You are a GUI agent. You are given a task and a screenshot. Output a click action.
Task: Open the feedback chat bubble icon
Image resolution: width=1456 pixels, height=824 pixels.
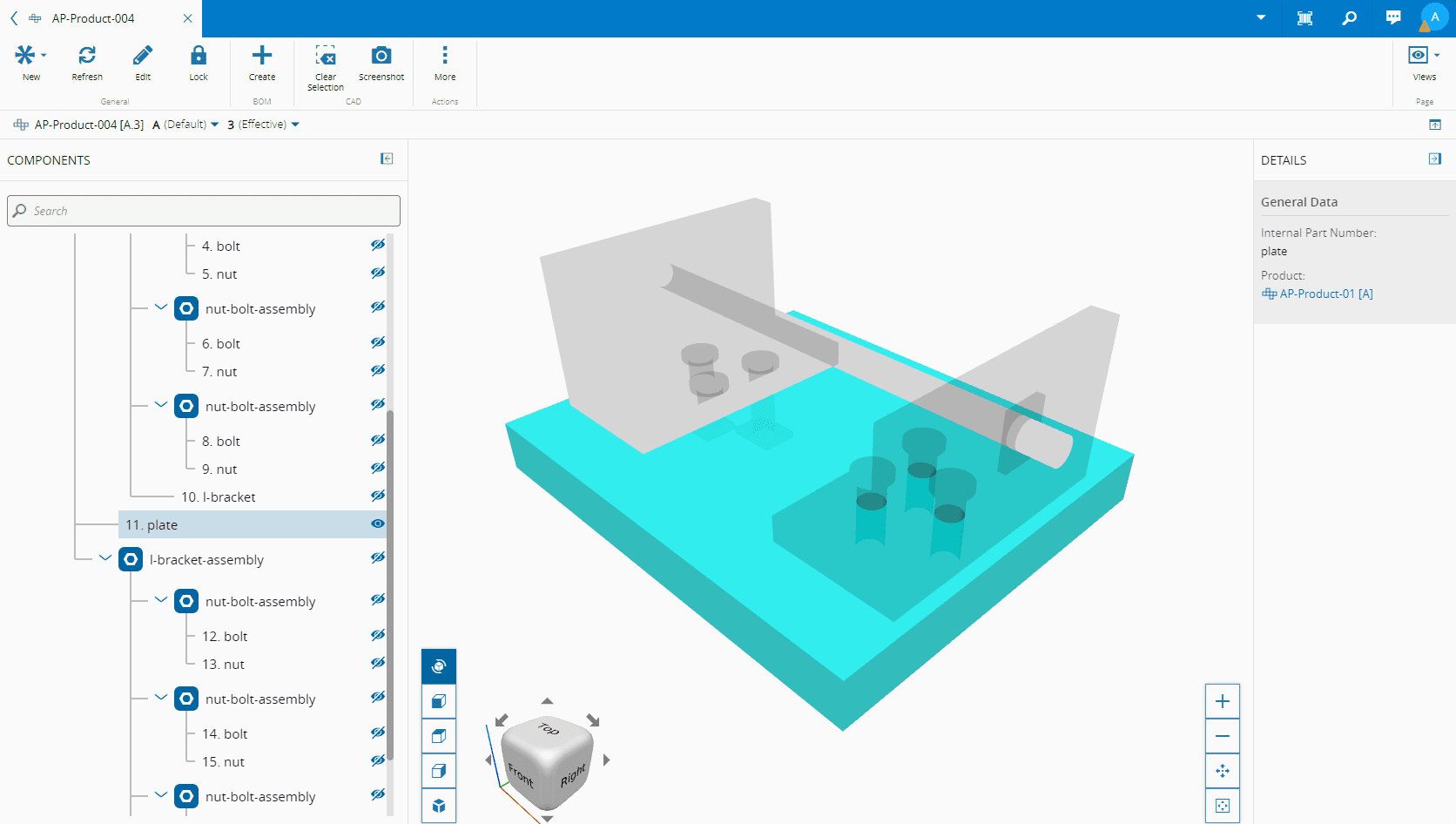point(1393,18)
